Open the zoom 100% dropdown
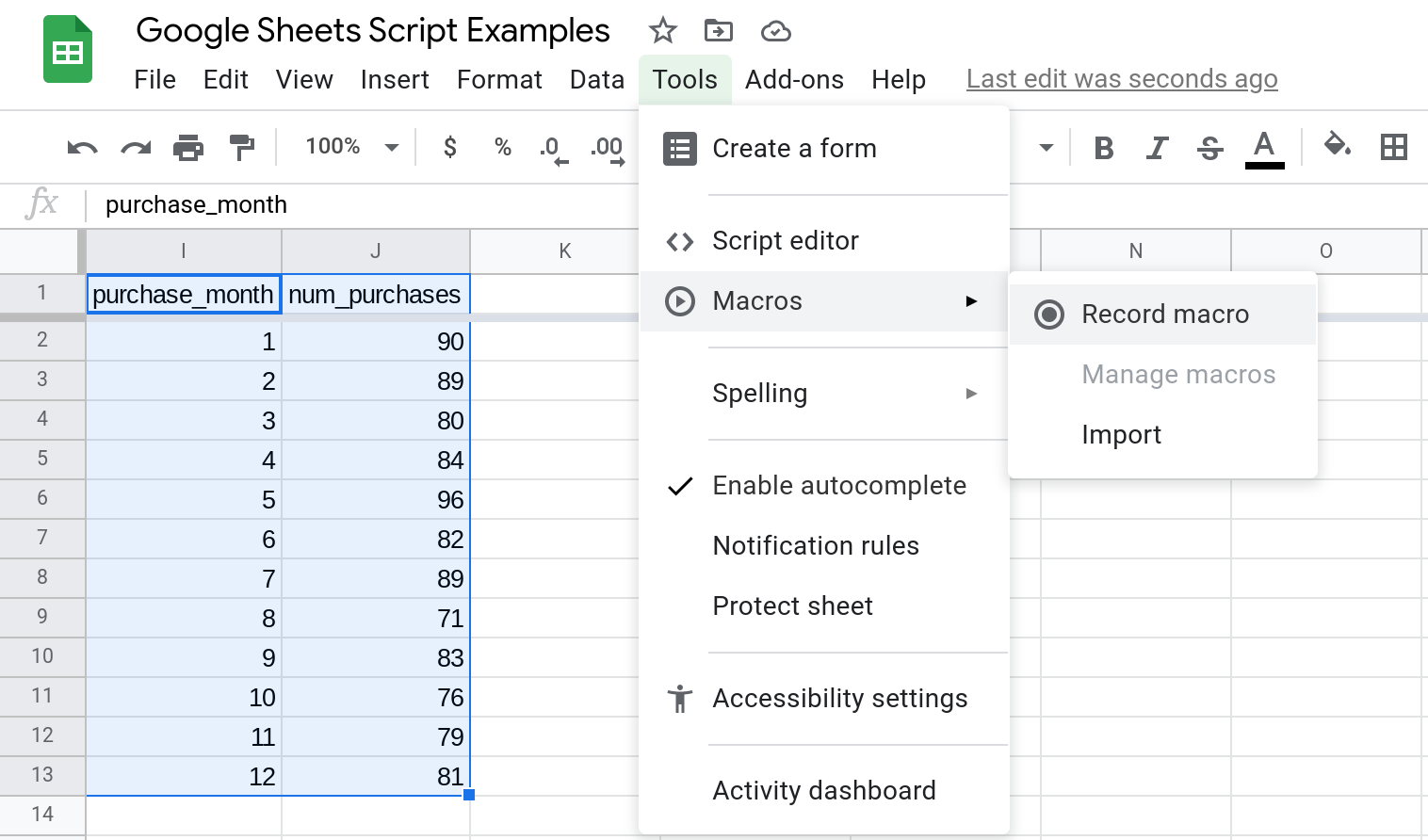The image size is (1428, 840). point(352,147)
